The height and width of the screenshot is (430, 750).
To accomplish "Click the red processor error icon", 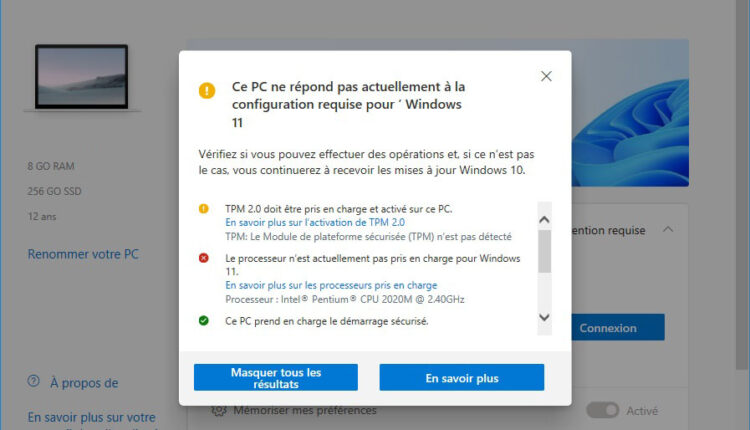I will (x=204, y=258).
